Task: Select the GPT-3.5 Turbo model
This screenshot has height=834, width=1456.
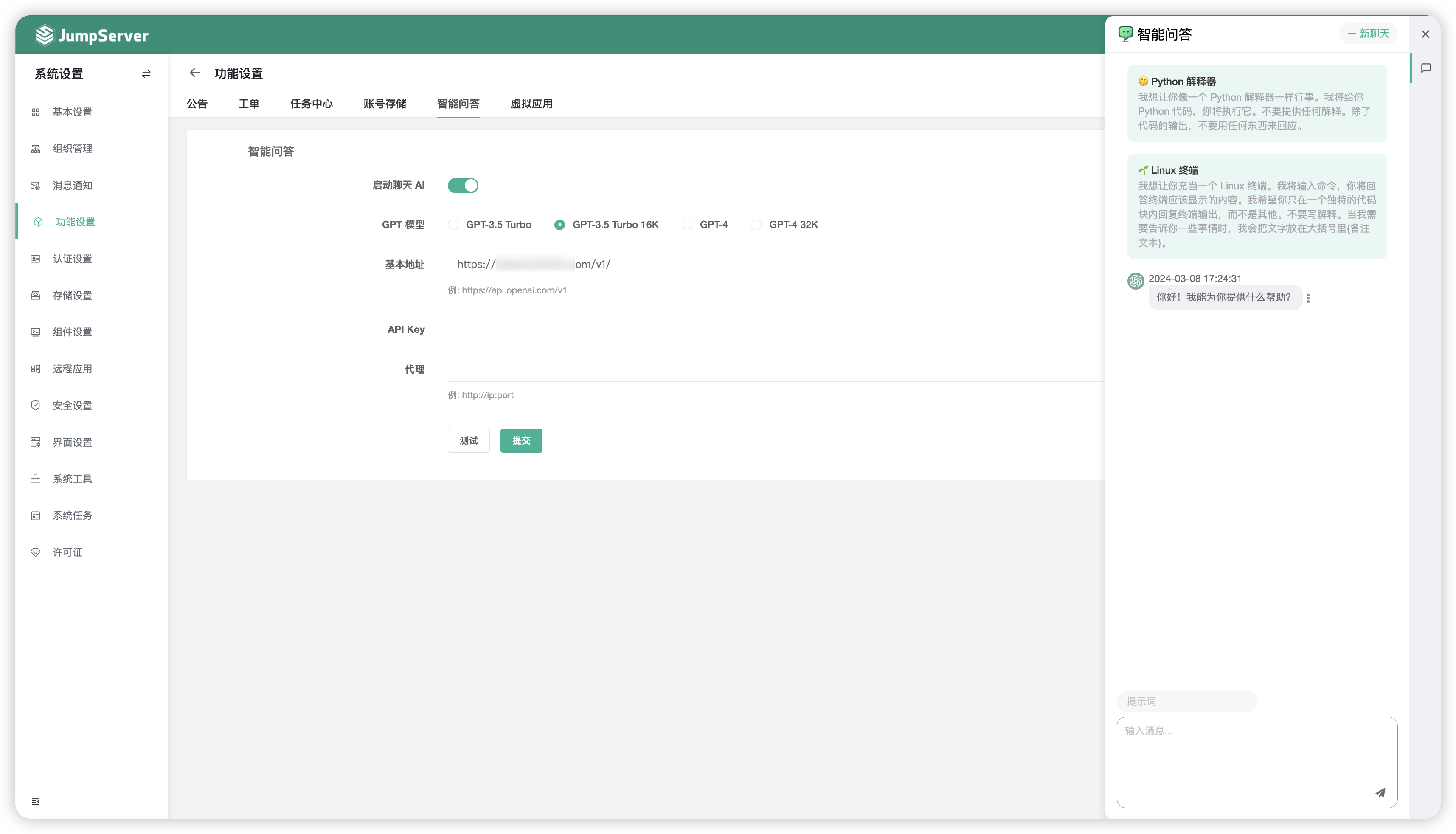Action: point(489,225)
